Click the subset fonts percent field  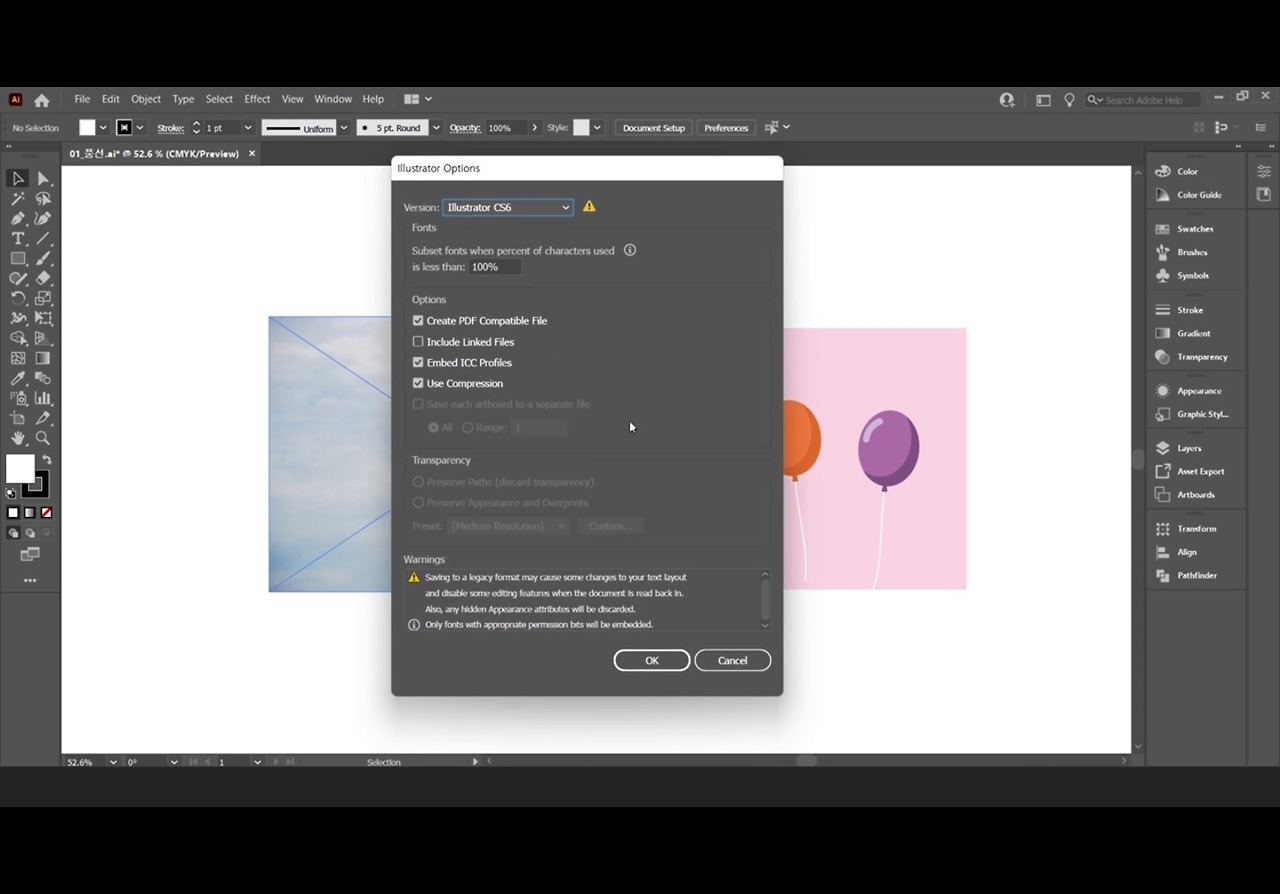tap(496, 267)
